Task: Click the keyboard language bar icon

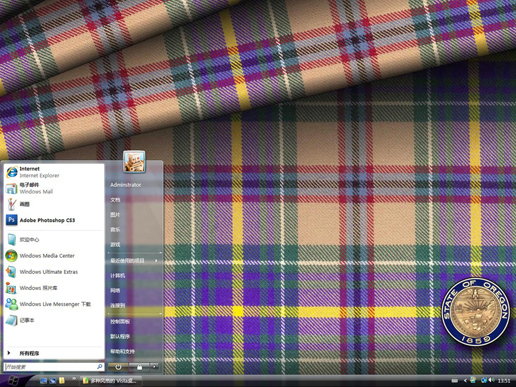Action: [454, 380]
